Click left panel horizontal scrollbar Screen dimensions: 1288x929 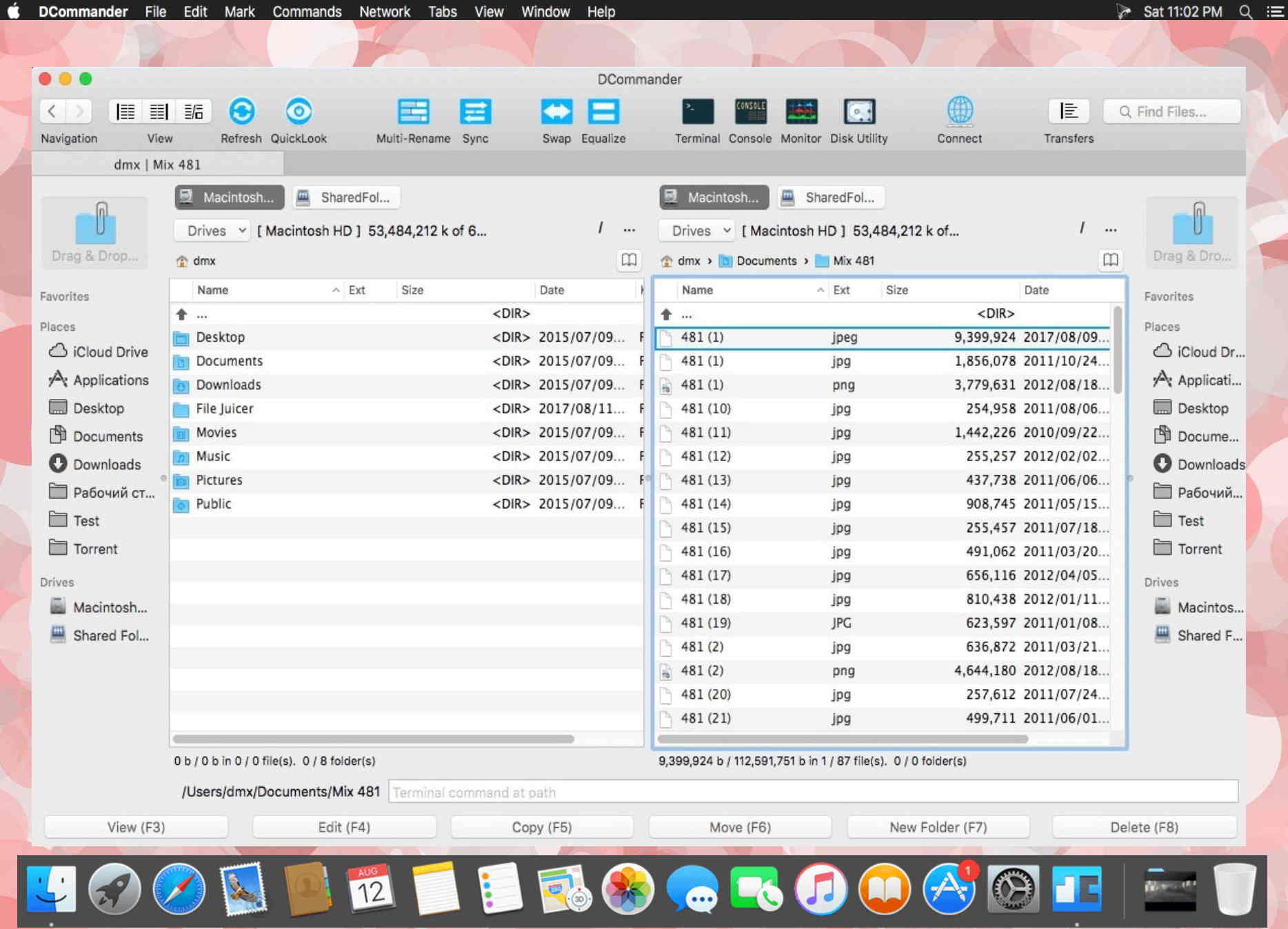[373, 739]
